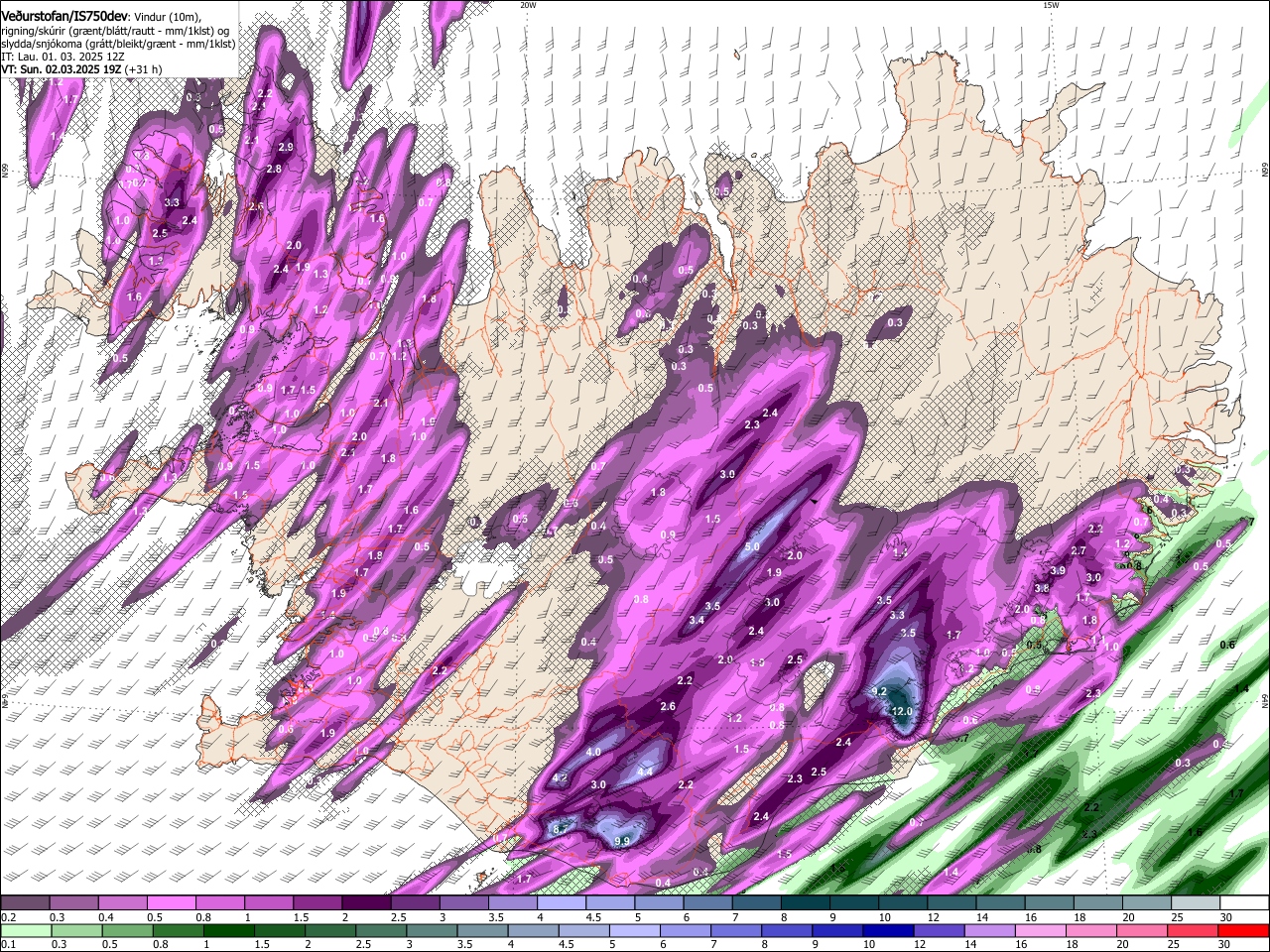This screenshot has height=952, width=1270.
Task: Click the 3 grey-green swatch in the rain scale
Action: 432,930
